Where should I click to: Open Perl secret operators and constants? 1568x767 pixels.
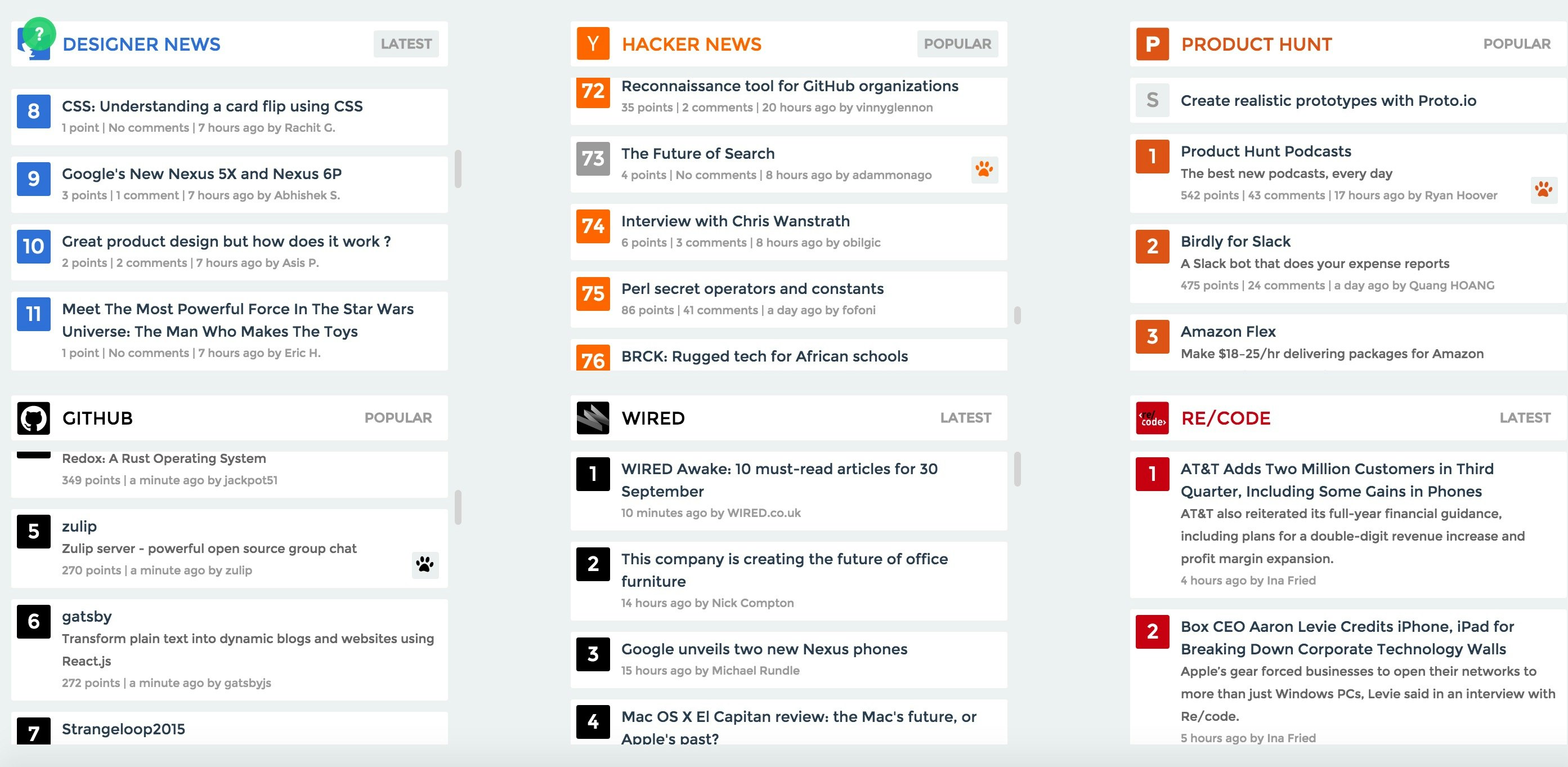(752, 289)
